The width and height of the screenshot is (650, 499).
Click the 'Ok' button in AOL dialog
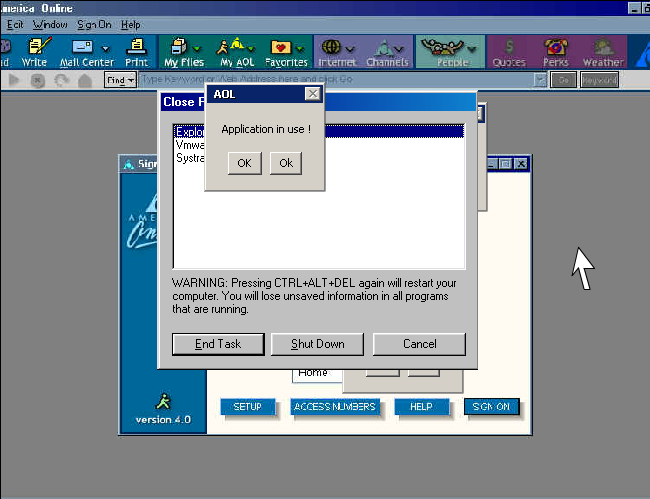coord(286,163)
